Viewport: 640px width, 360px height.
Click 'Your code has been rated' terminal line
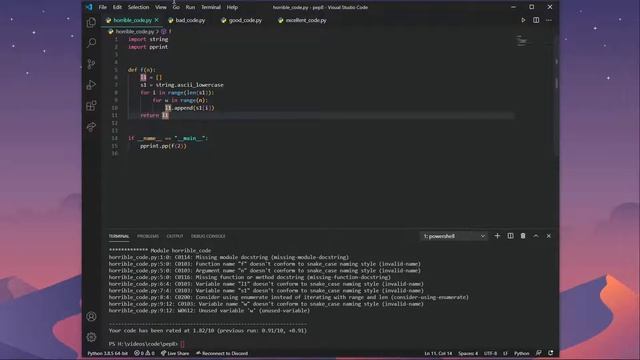208,331
